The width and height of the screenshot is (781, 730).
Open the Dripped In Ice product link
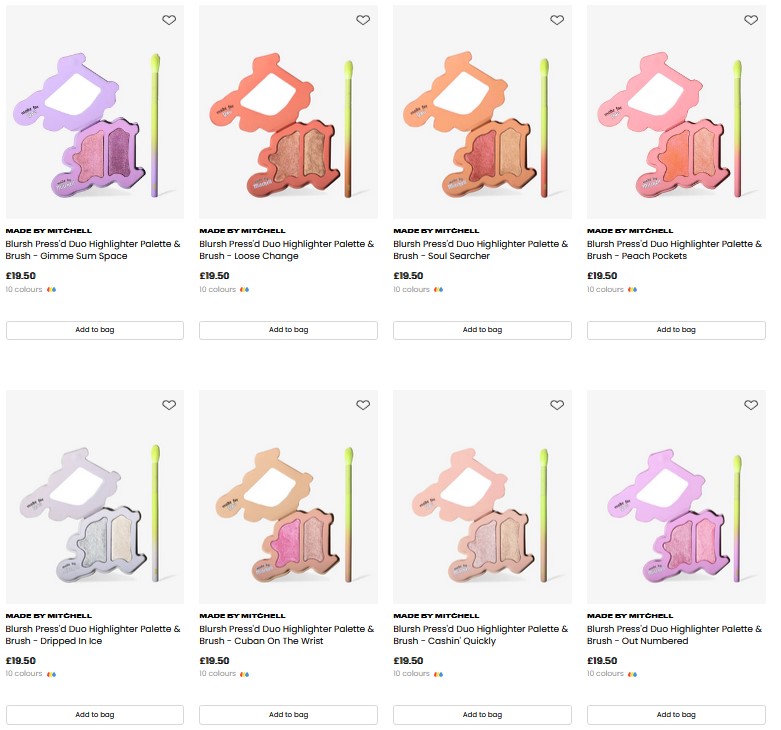pos(94,635)
